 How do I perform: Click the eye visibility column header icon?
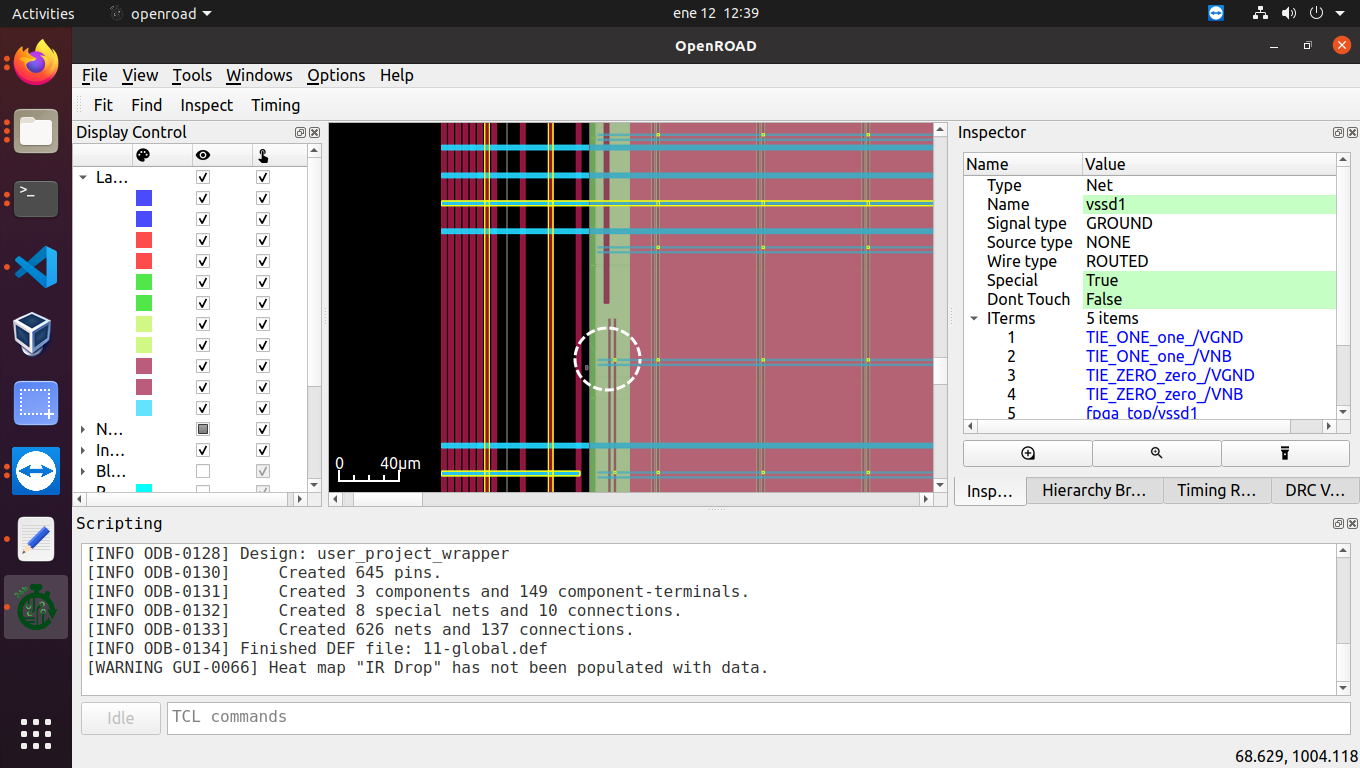203,155
